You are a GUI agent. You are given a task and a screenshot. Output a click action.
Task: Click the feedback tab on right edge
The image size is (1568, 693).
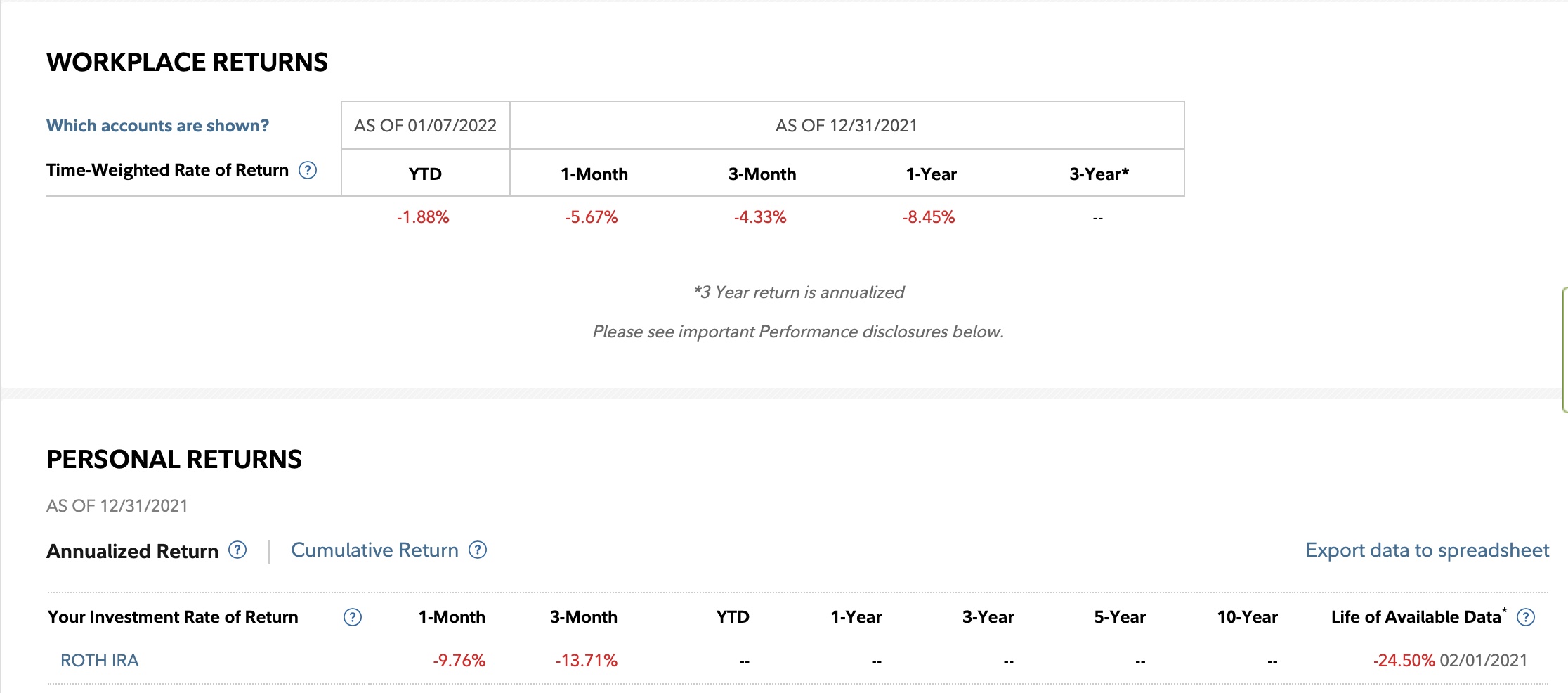[x=1564, y=349]
